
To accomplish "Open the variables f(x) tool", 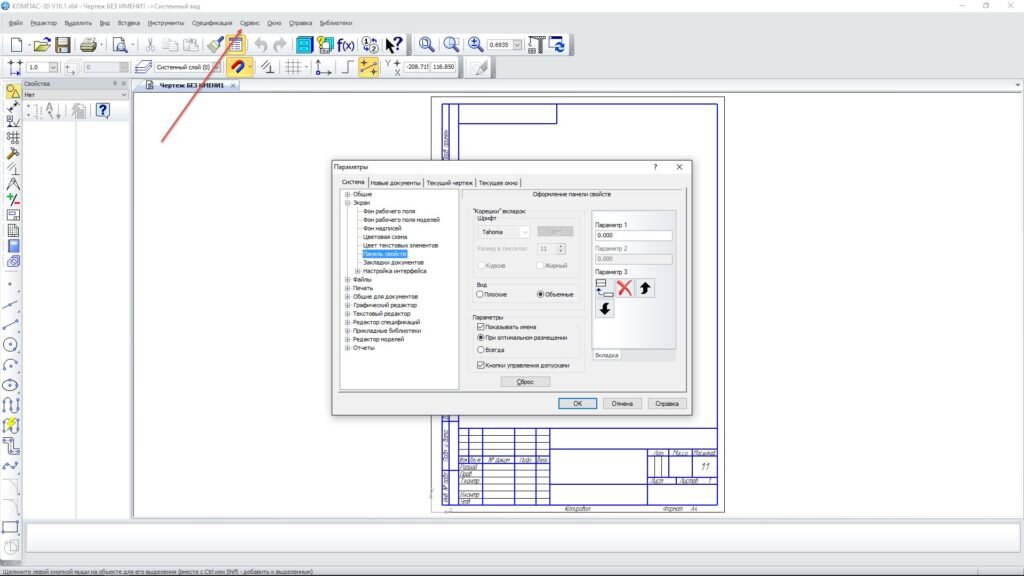I will [x=345, y=44].
